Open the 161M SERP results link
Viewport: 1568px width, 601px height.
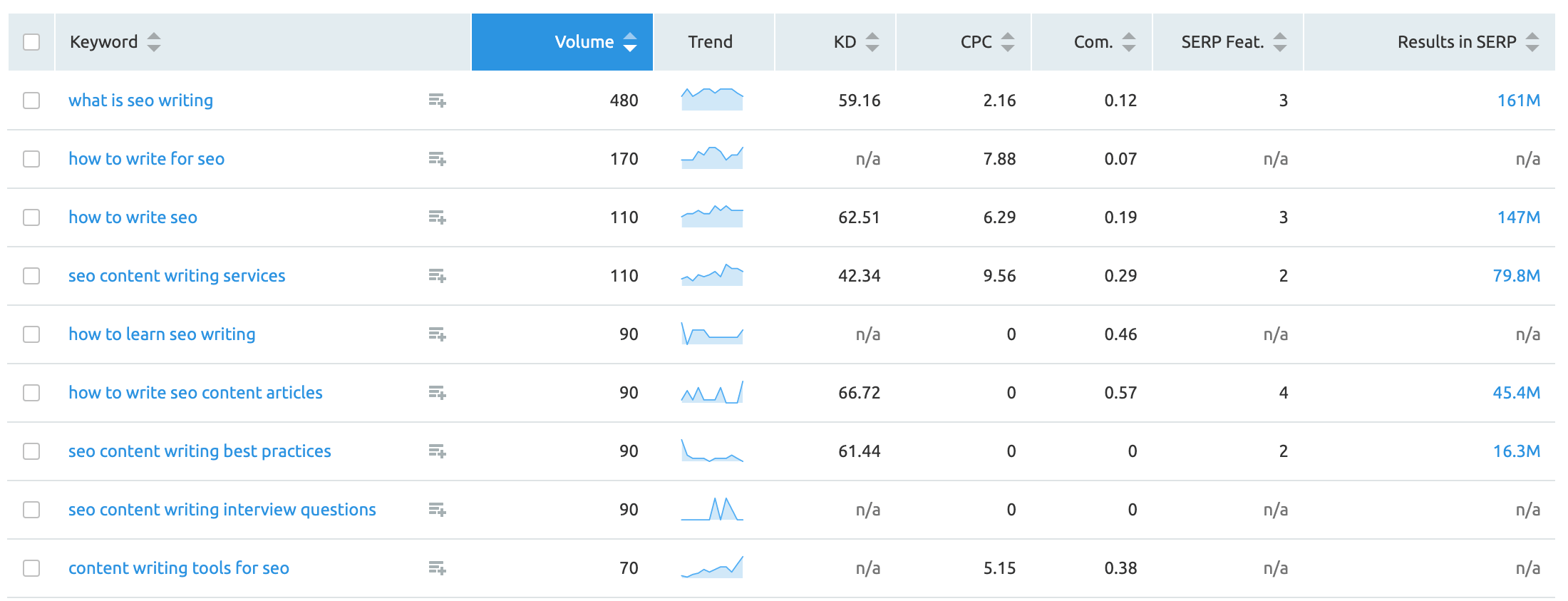(1518, 101)
